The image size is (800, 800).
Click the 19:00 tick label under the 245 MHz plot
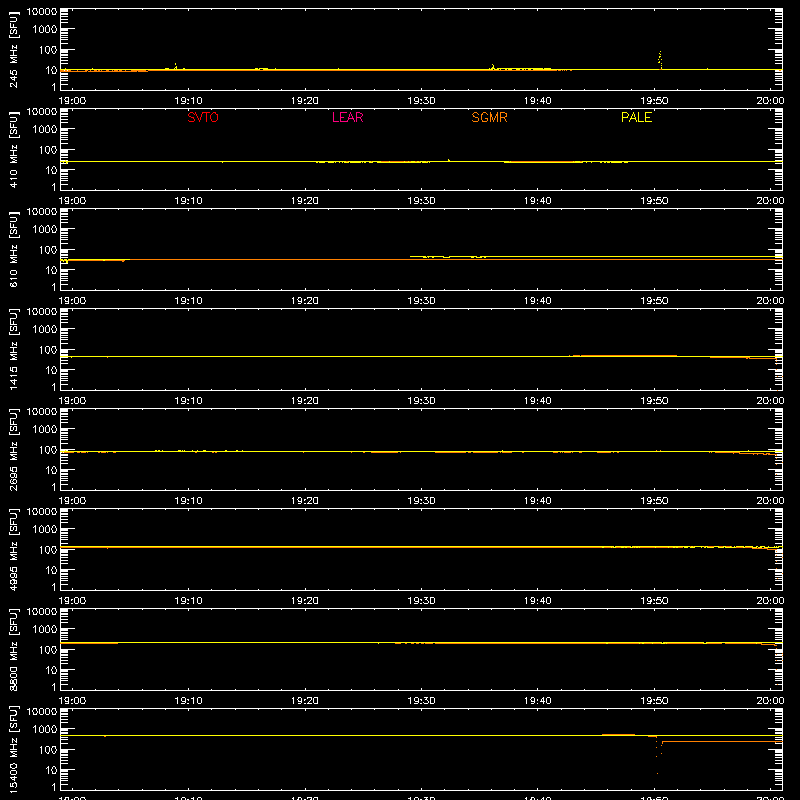72,101
